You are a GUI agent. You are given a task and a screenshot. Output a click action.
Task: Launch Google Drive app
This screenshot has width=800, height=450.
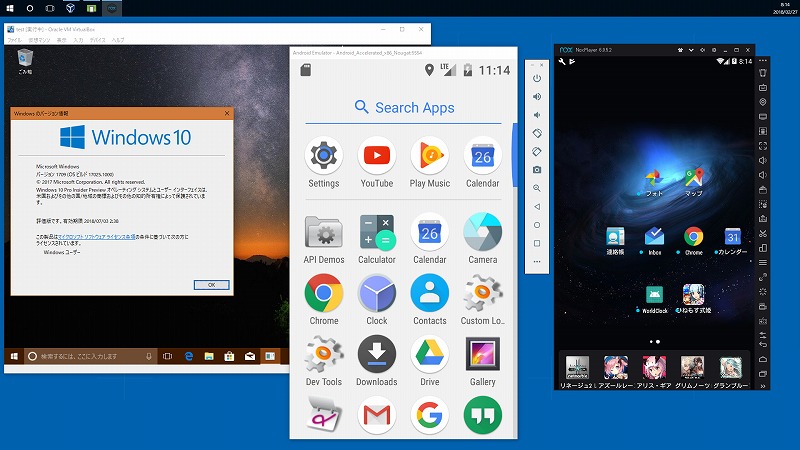click(x=430, y=354)
